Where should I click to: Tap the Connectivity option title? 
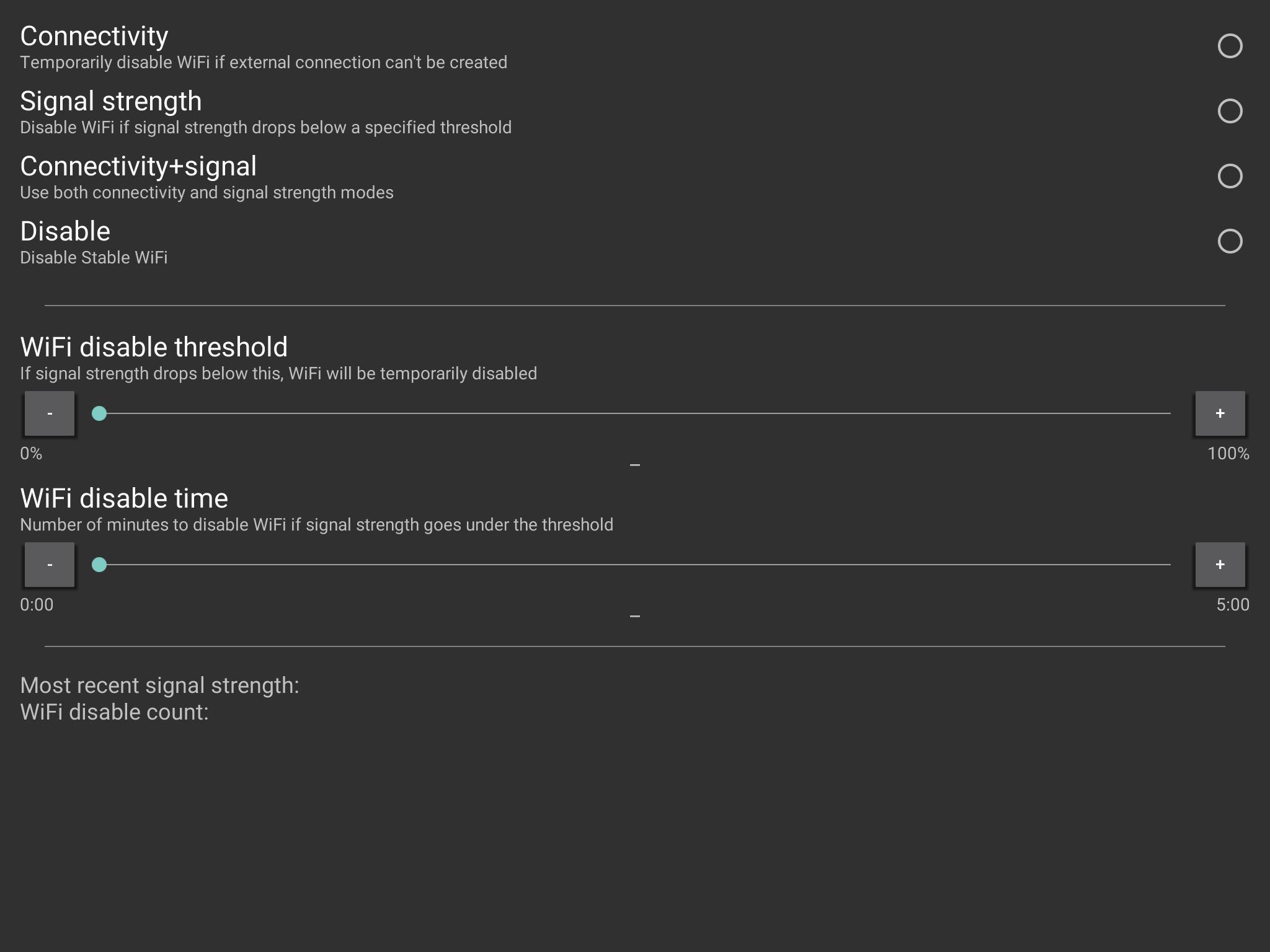click(x=94, y=37)
